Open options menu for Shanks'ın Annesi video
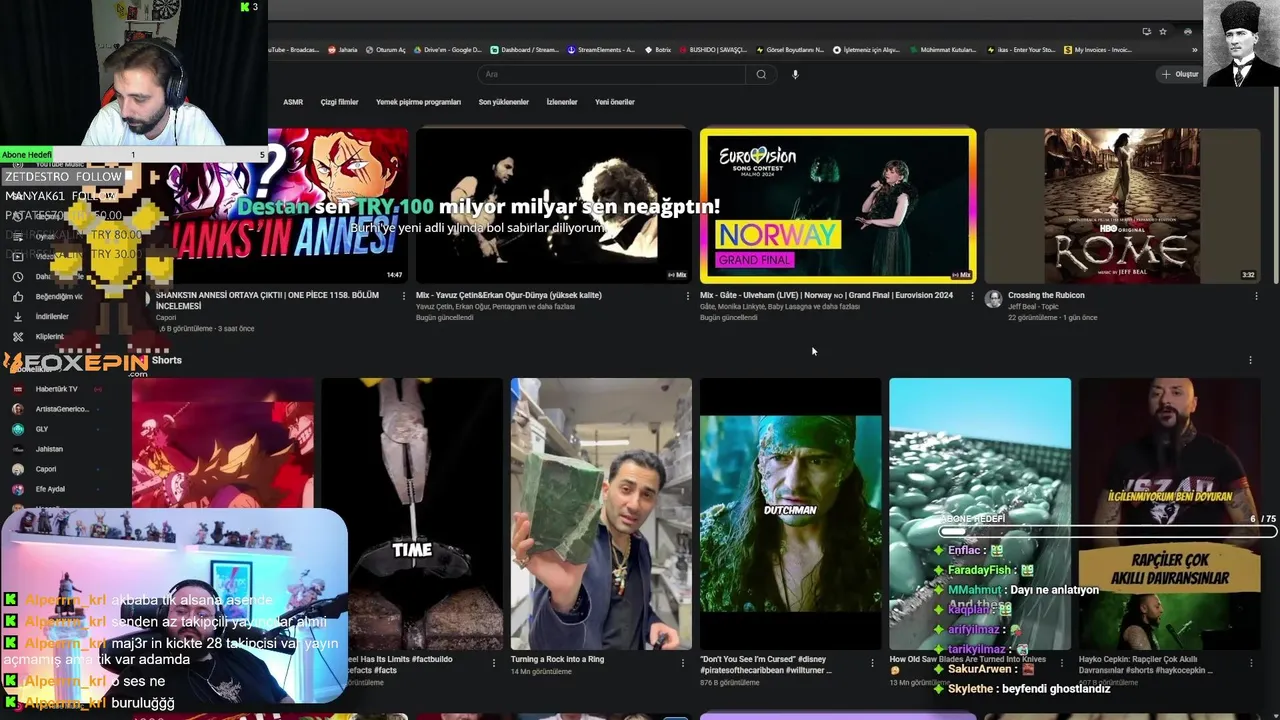1280x720 pixels. (x=404, y=296)
